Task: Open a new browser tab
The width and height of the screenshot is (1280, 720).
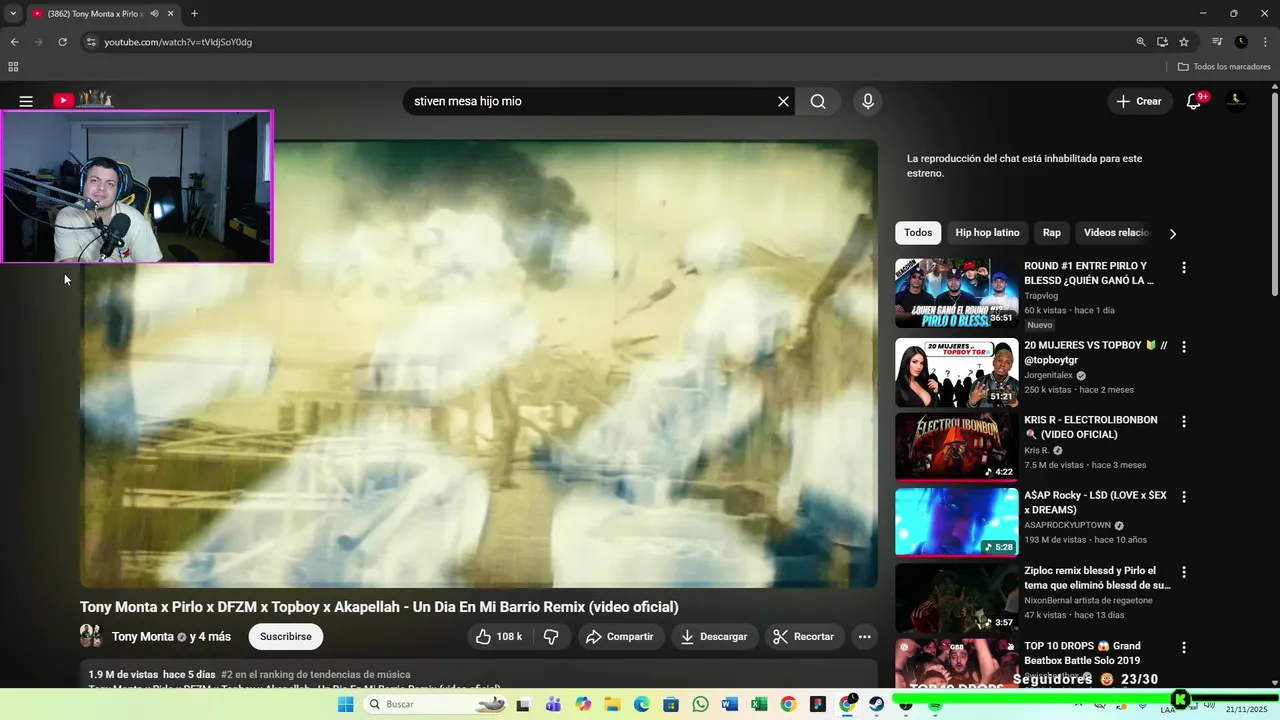Action: click(x=194, y=14)
